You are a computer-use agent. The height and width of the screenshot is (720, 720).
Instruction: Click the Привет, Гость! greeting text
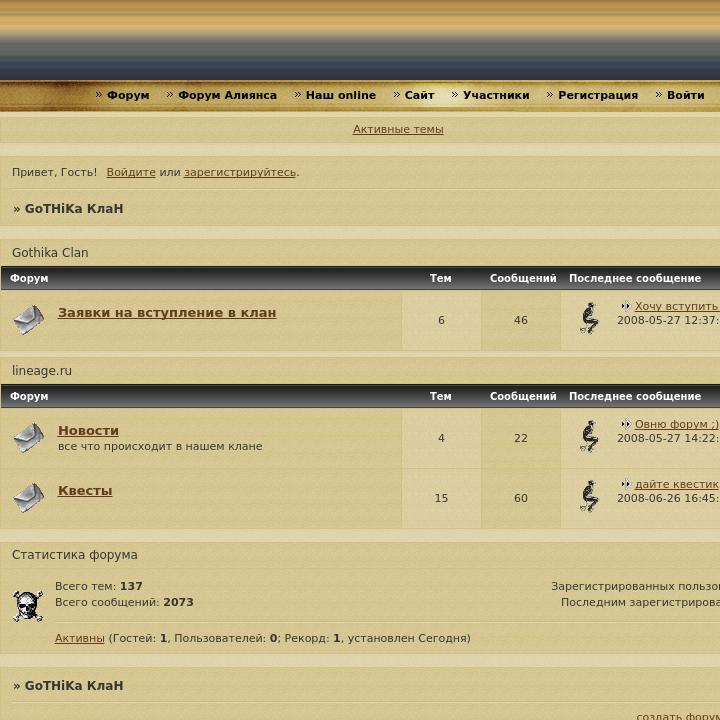click(x=55, y=172)
